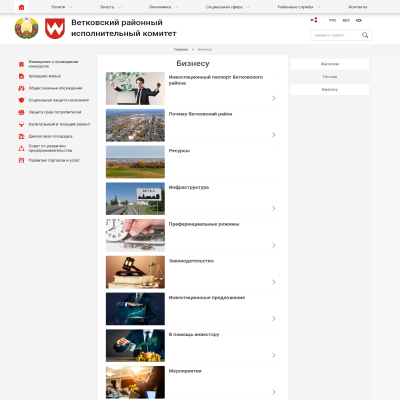Open Преференциальные режимы link
The height and width of the screenshot is (400, 400).
tap(204, 224)
